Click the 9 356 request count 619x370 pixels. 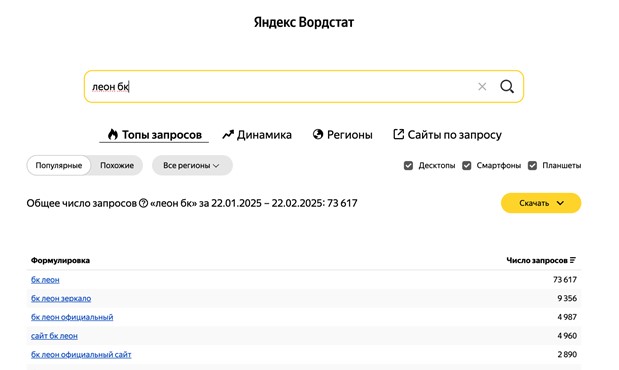pyautogui.click(x=567, y=298)
